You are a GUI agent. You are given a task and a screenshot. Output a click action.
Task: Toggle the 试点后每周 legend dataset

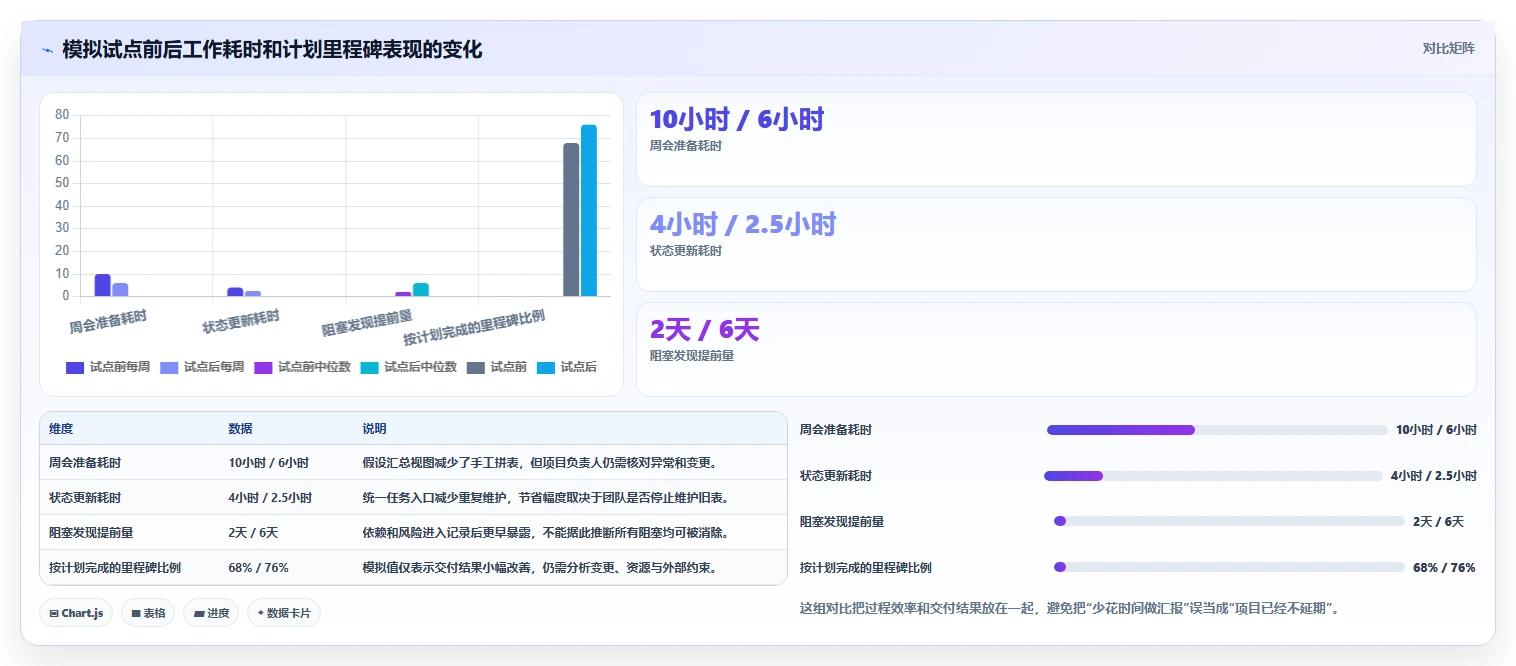click(x=202, y=367)
